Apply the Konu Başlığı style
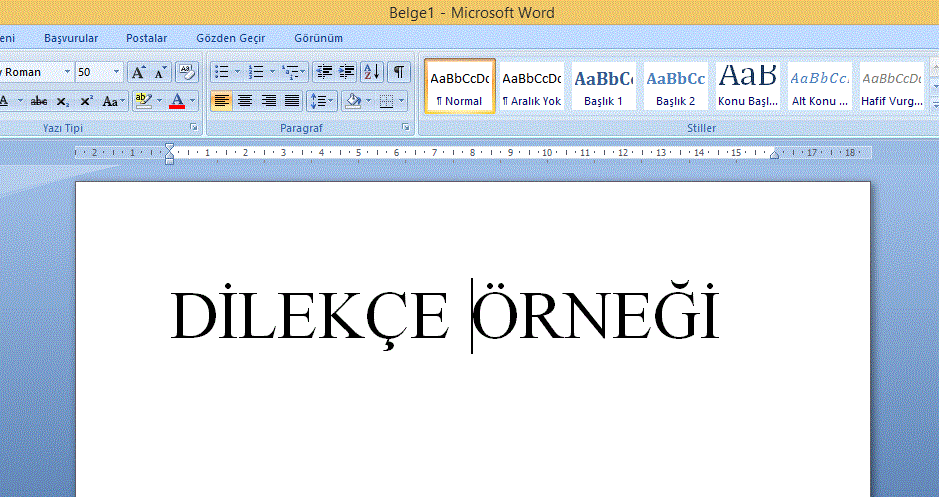The width and height of the screenshot is (939, 497). [748, 86]
